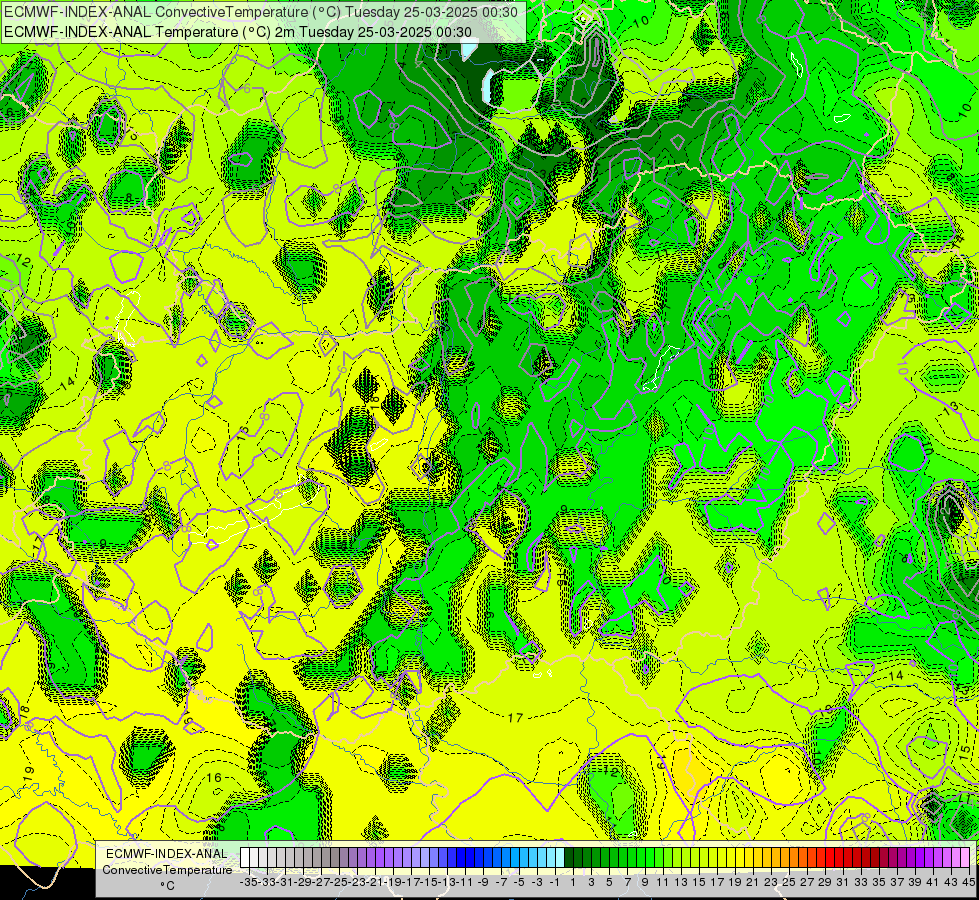This screenshot has width=979, height=900.
Task: Click the 17 isotherm contour label on the map
Action: [x=515, y=718]
